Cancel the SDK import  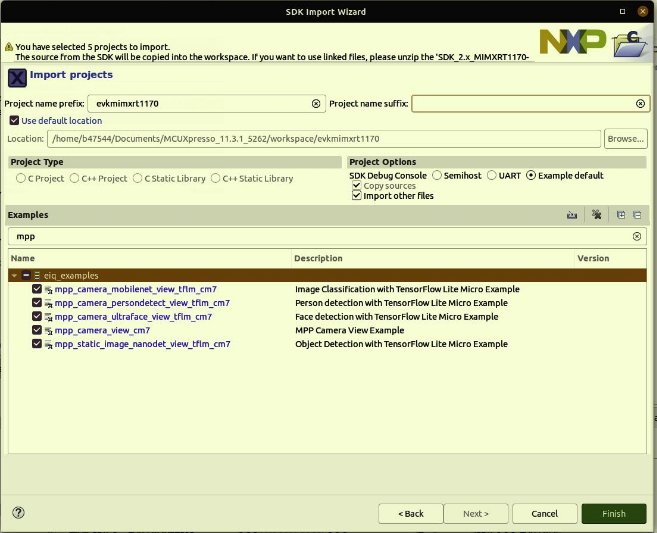point(545,513)
